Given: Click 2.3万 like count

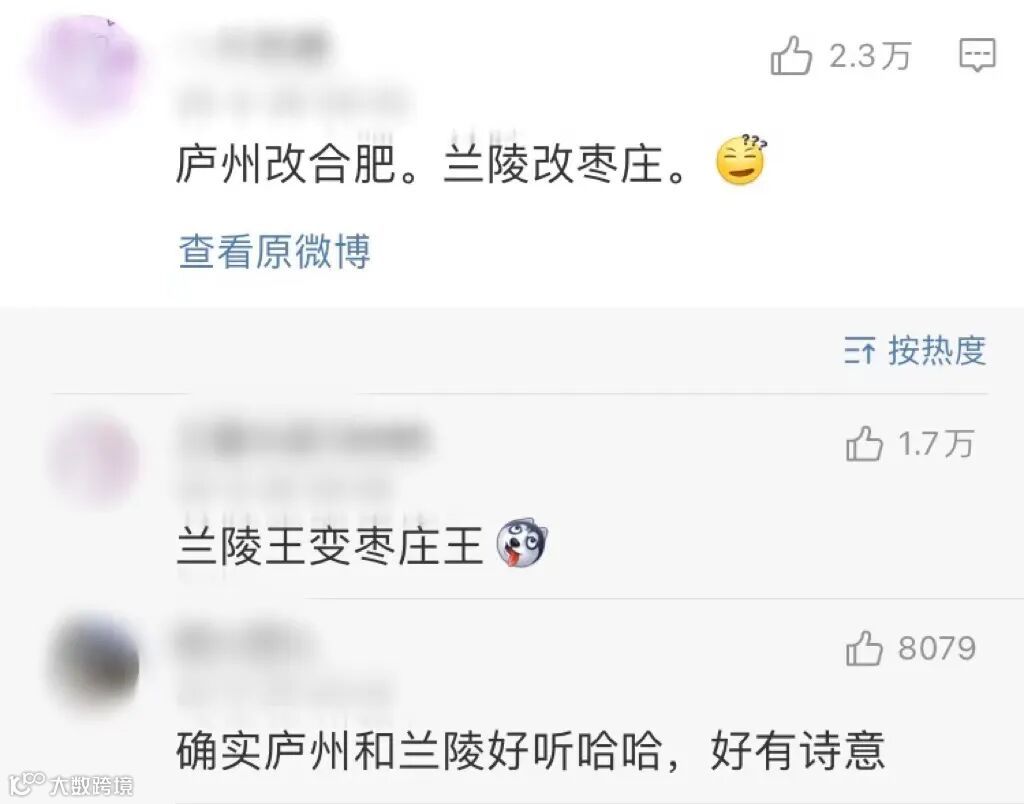Looking at the screenshot, I should coord(870,56).
